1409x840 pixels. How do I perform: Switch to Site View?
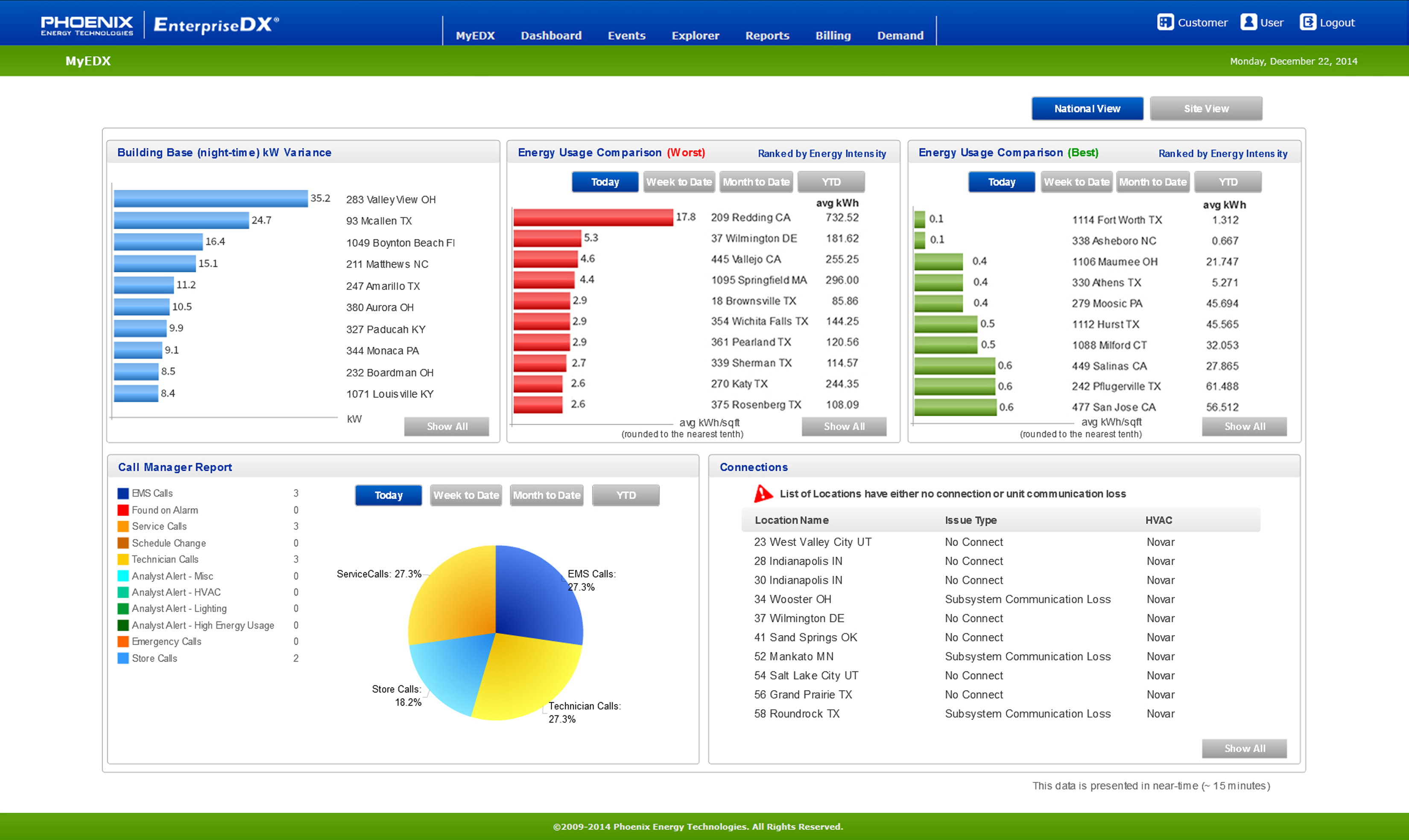pyautogui.click(x=1206, y=109)
